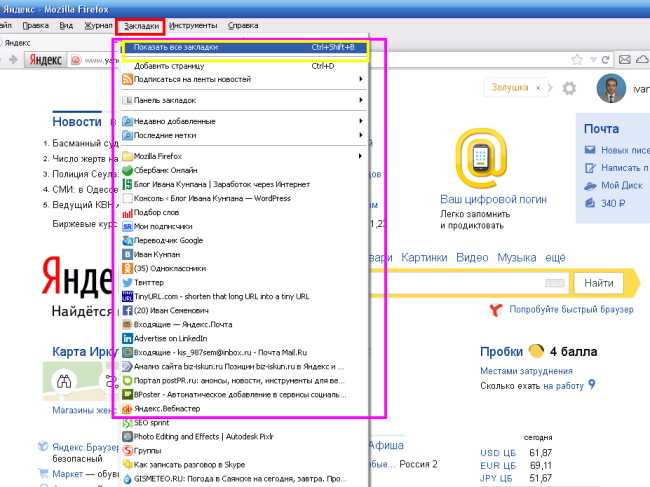The image size is (650, 487).
Task: Open the Новости link
Action: pos(77,122)
